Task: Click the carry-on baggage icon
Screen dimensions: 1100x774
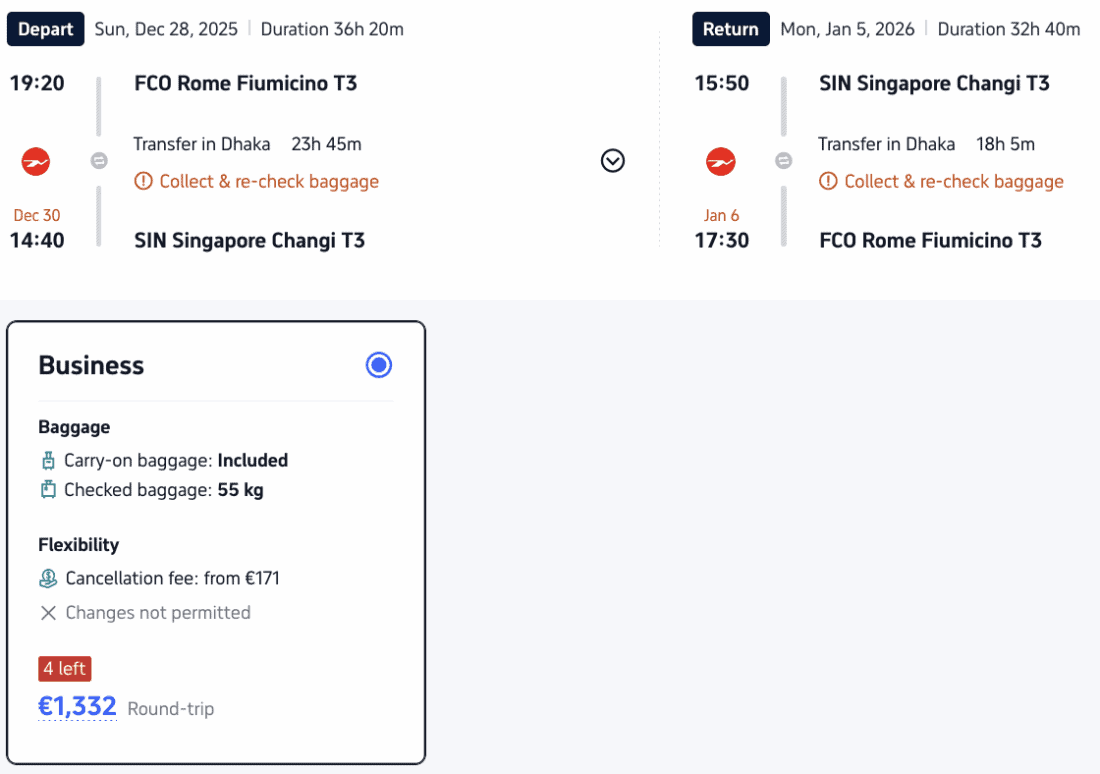Action: tap(48, 461)
